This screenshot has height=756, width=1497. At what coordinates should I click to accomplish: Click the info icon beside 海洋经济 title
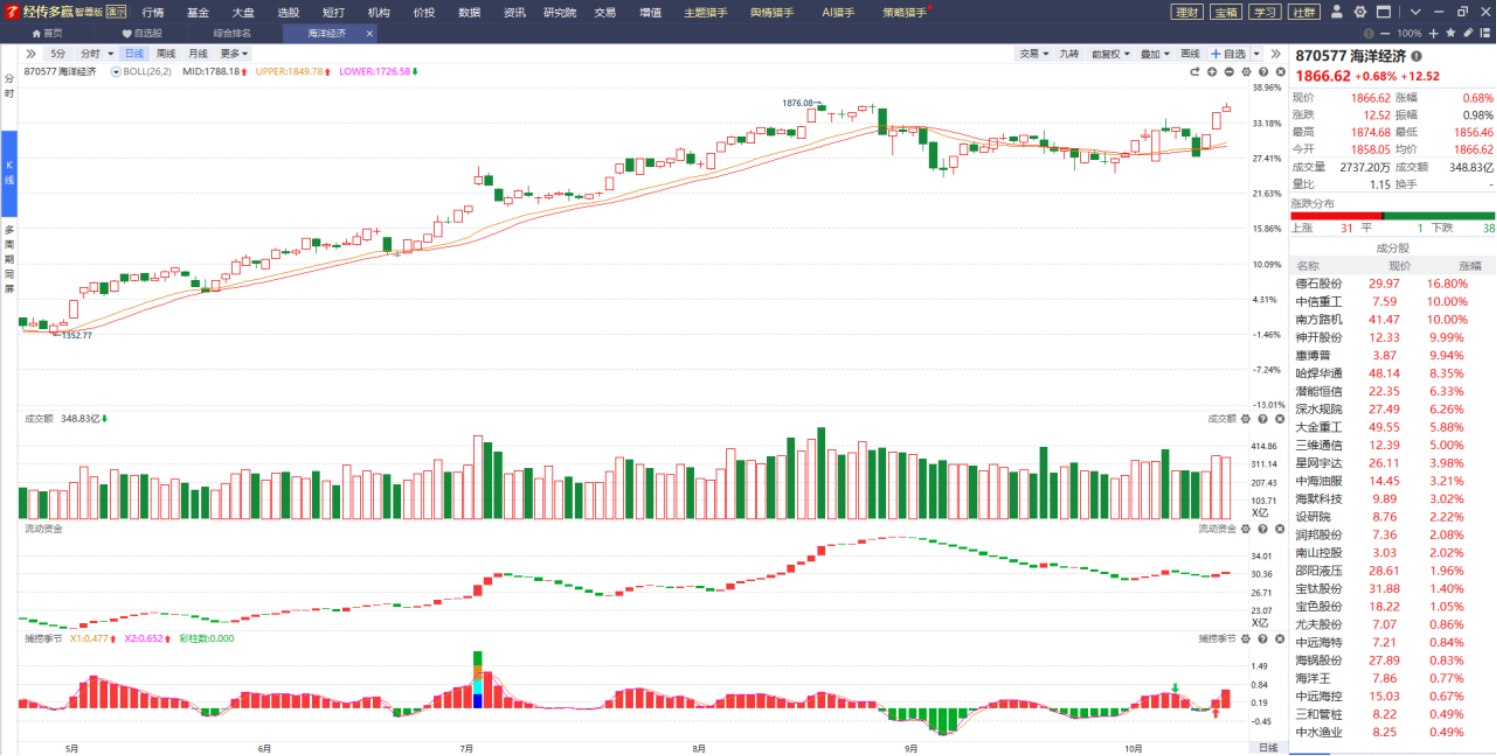[1416, 57]
